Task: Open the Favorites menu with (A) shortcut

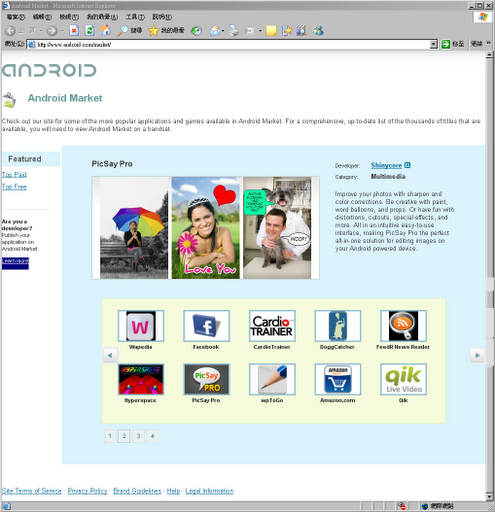Action: tap(102, 17)
